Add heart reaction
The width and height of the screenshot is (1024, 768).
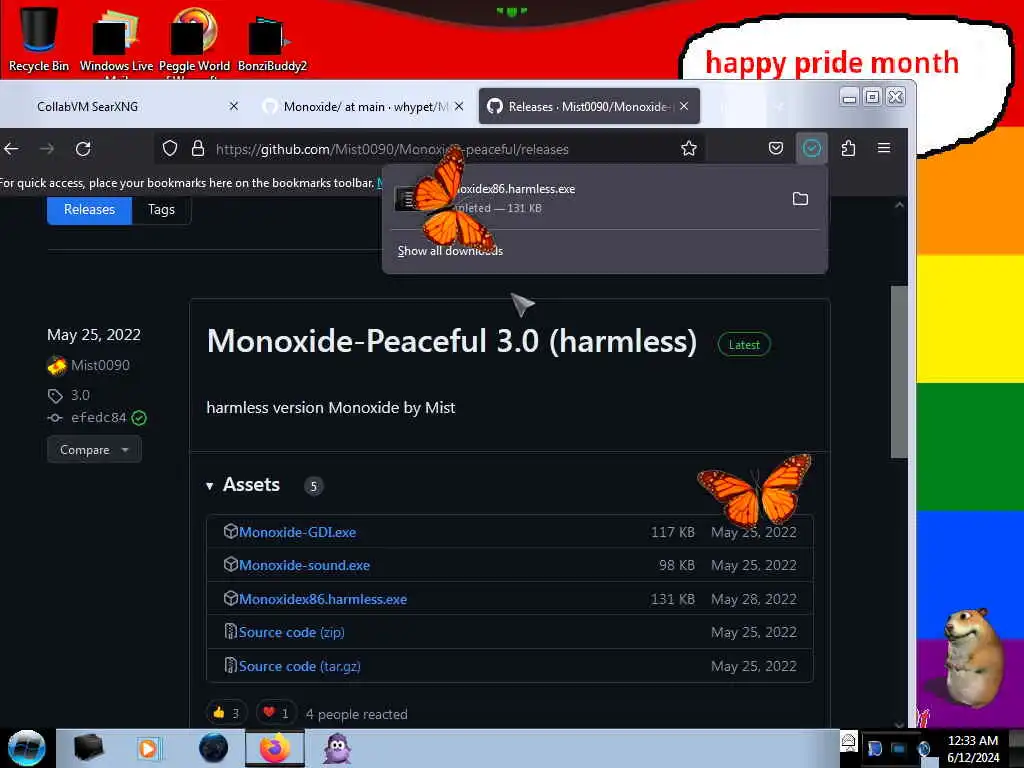pyautogui.click(x=276, y=713)
